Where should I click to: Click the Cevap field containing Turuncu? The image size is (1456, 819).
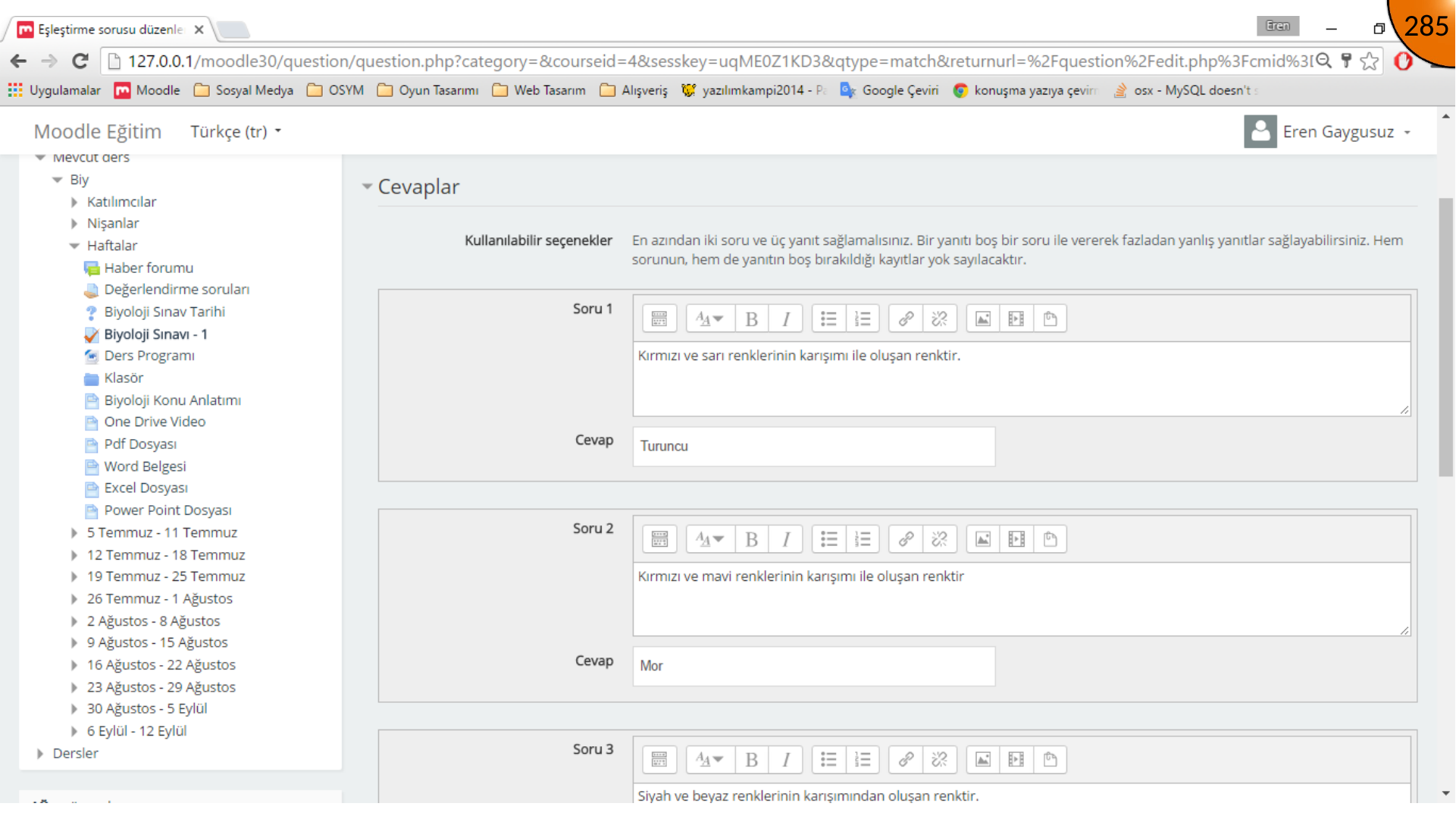pos(813,446)
